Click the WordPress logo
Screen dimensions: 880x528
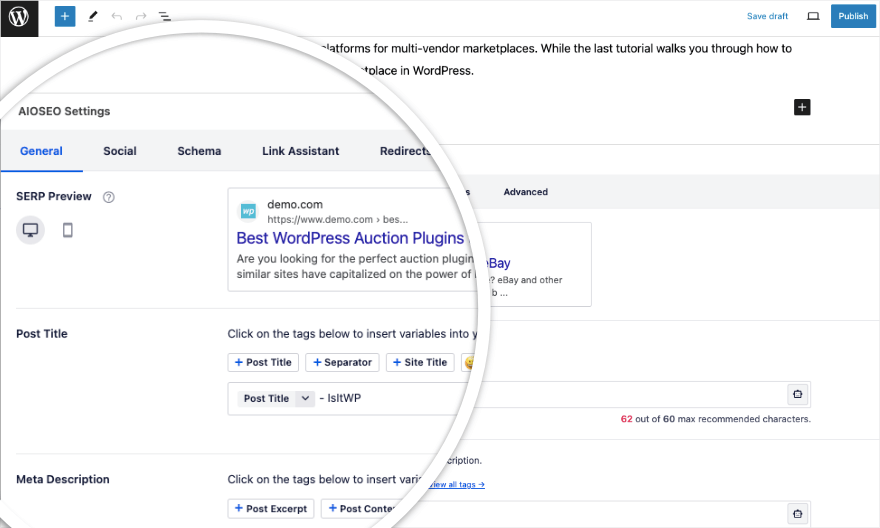click(19, 17)
